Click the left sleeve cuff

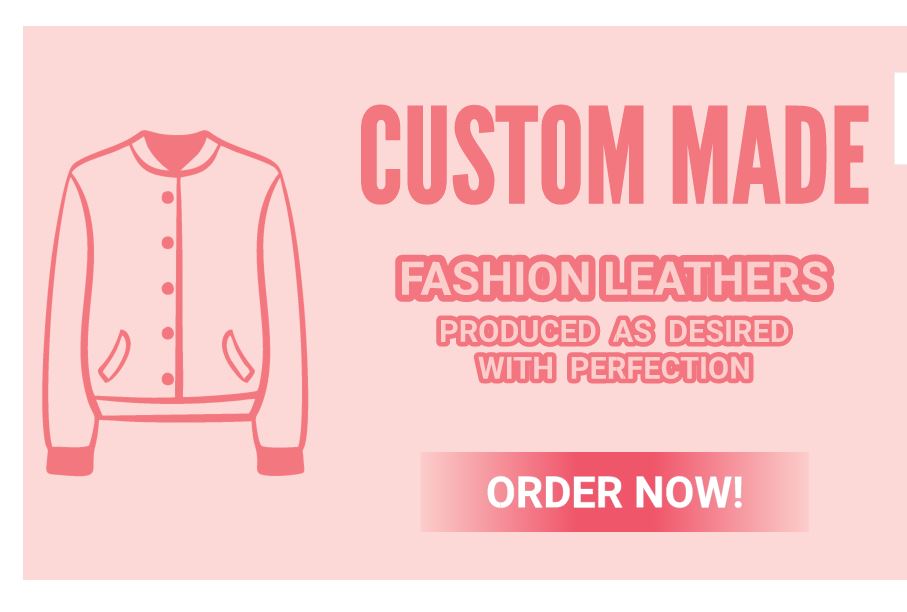point(70,462)
